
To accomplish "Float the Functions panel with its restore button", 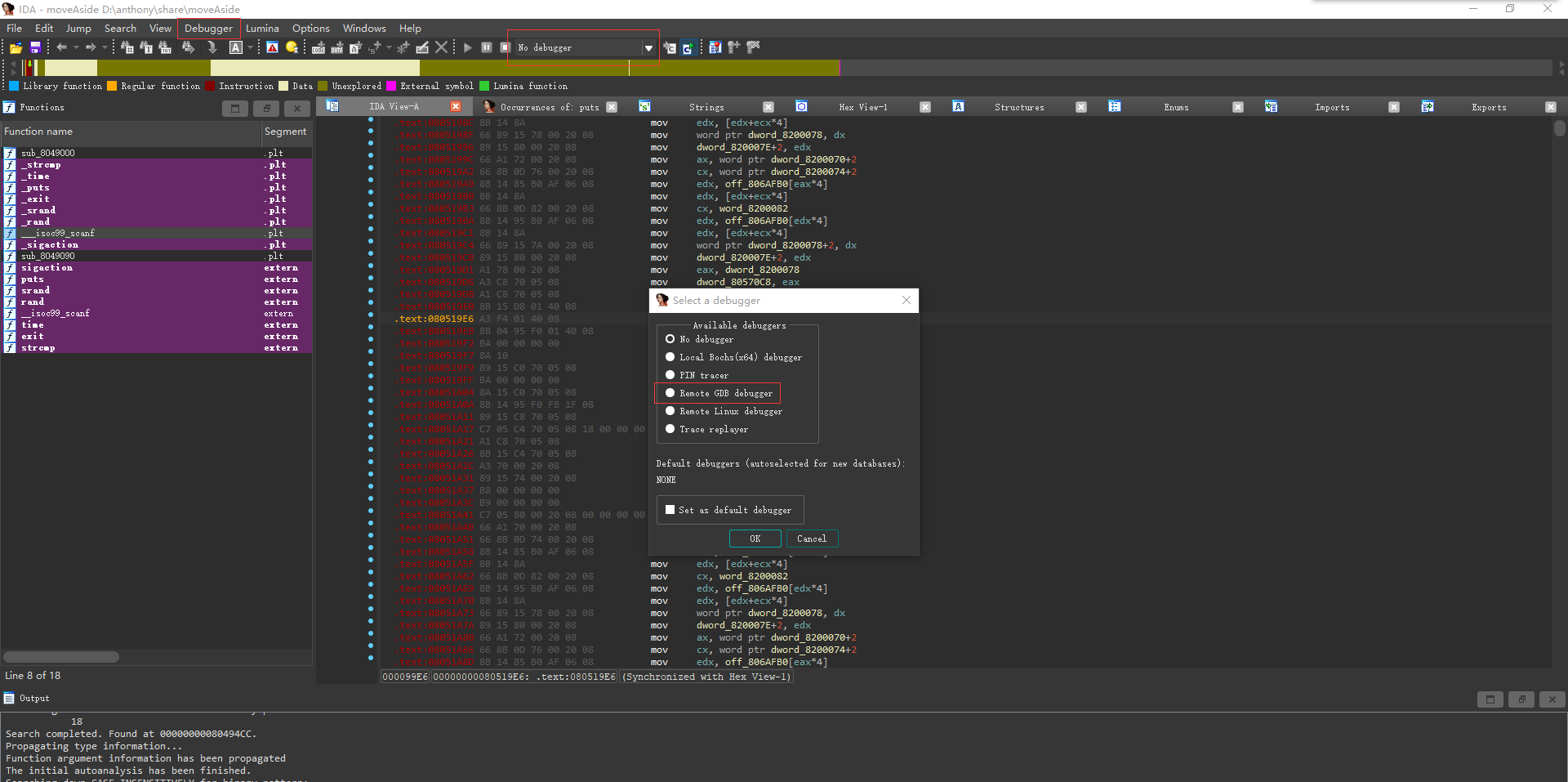I will coord(266,108).
